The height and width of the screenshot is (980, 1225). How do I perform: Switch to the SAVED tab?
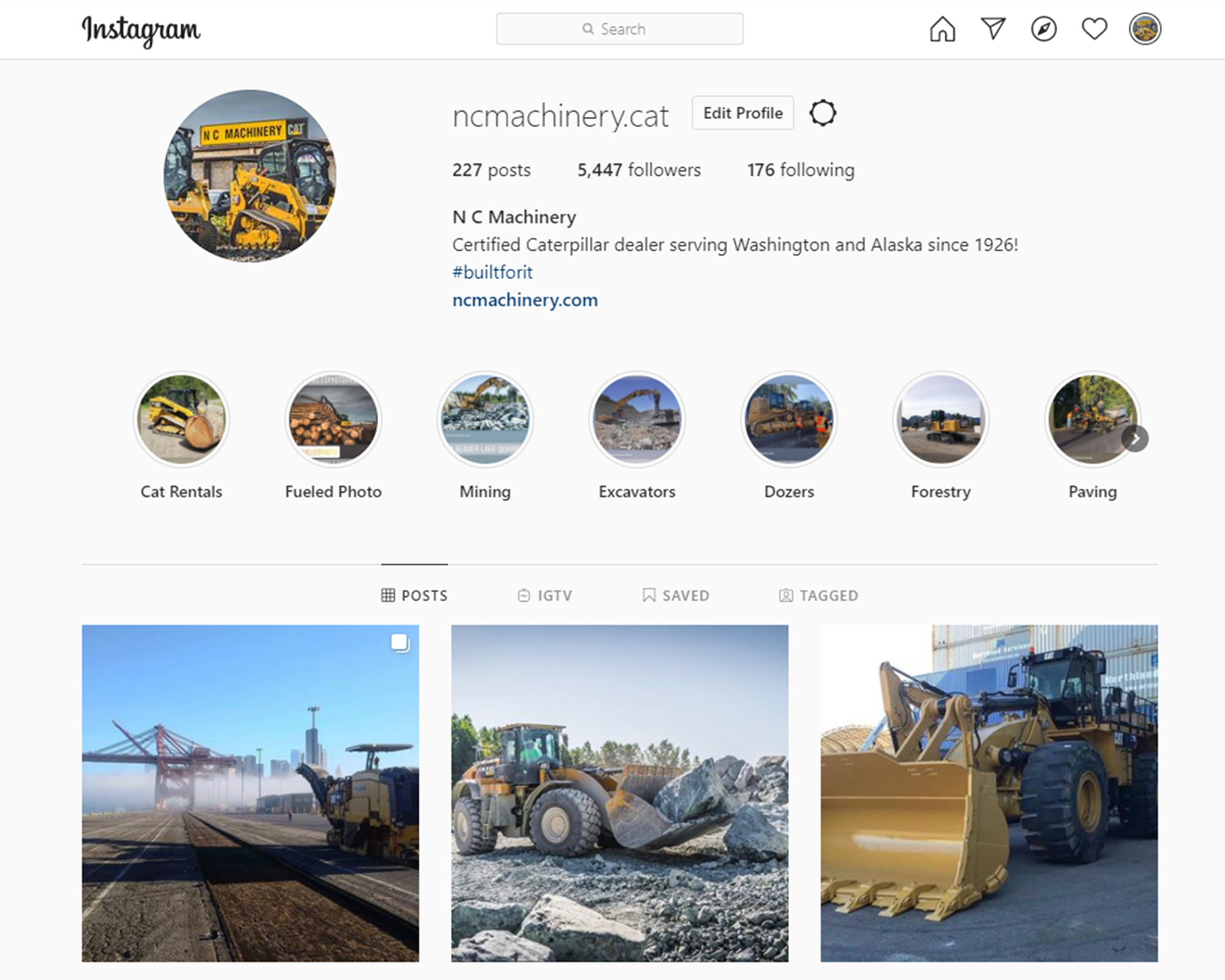[x=676, y=595]
